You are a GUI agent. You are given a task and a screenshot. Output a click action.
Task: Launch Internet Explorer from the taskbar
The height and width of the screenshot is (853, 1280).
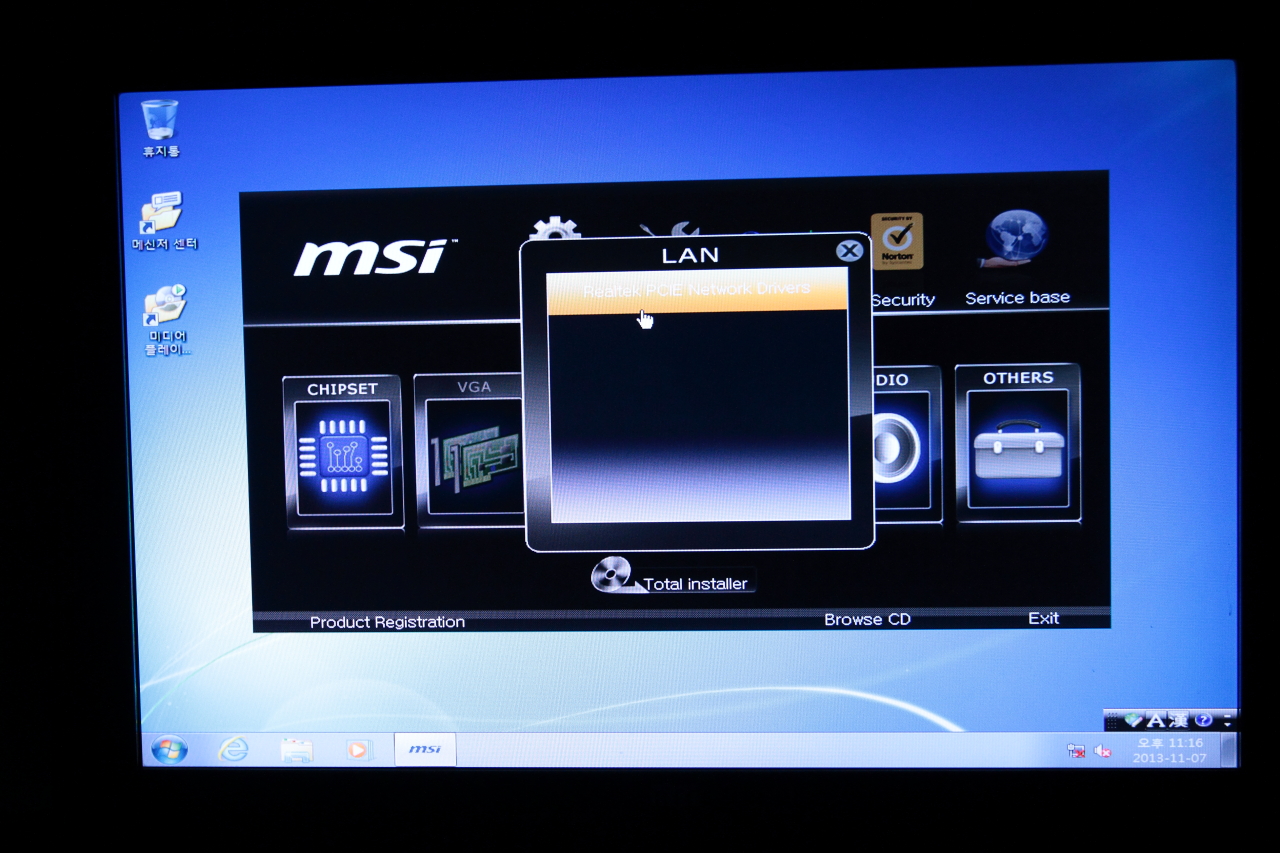(233, 749)
